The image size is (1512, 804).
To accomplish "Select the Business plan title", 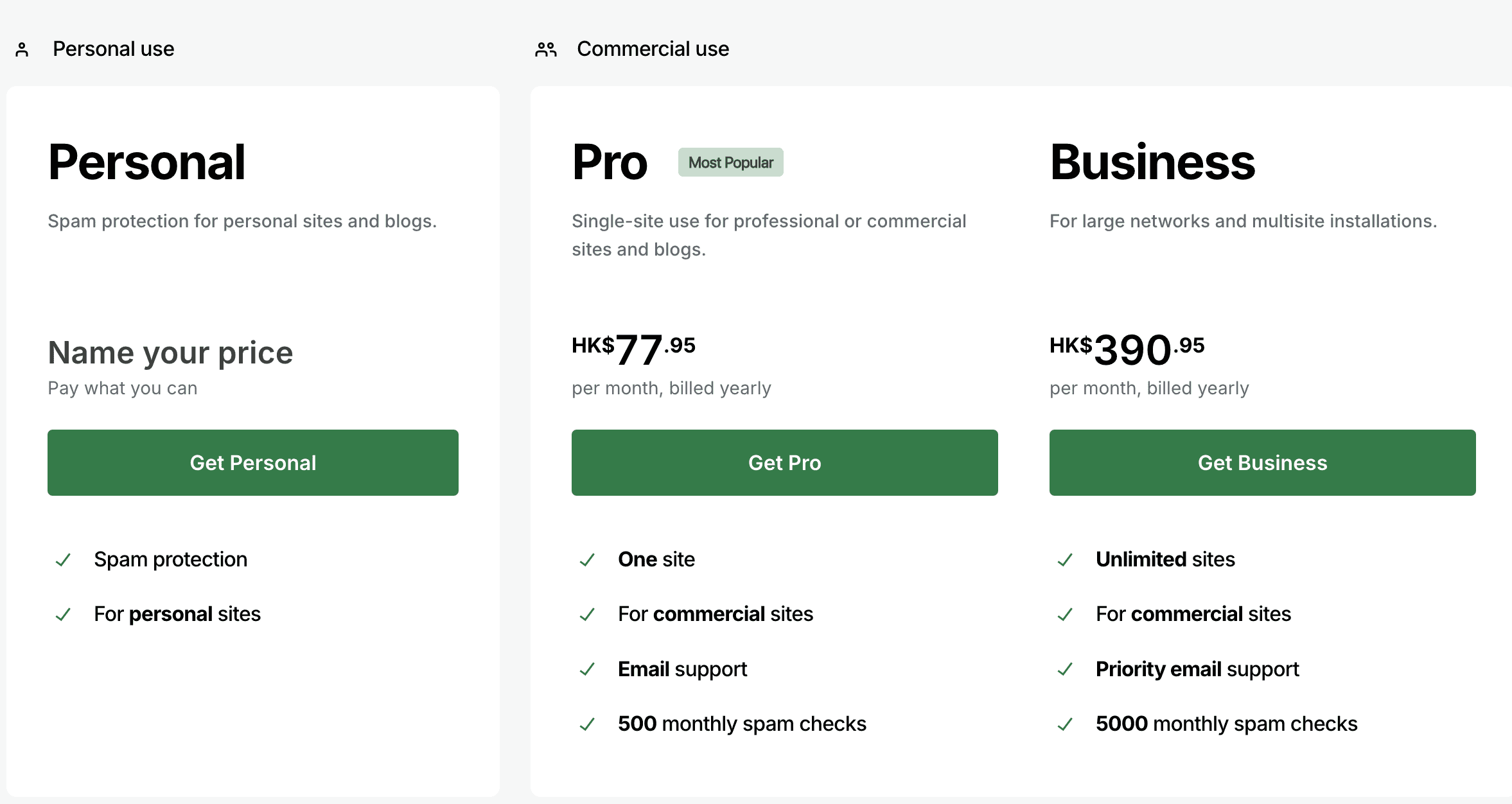I will (x=1152, y=162).
